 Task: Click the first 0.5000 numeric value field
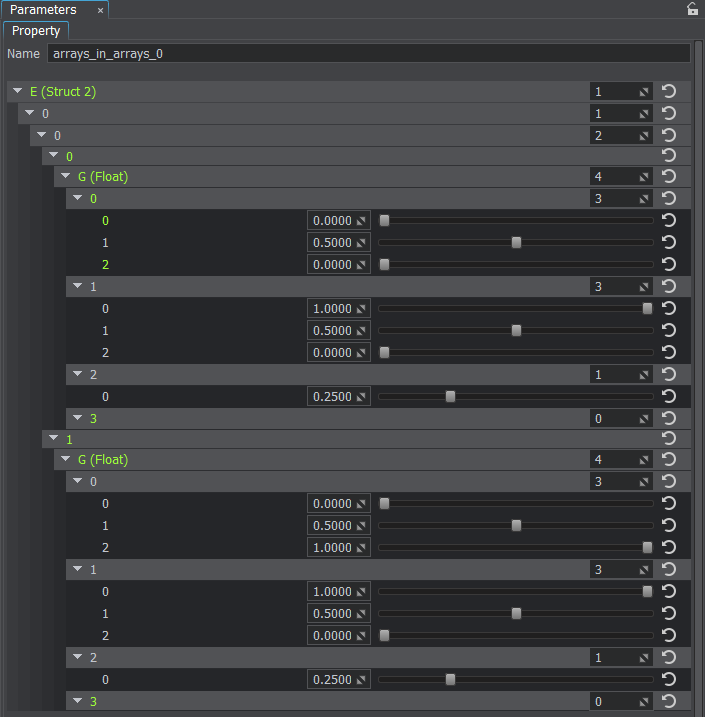coord(338,242)
